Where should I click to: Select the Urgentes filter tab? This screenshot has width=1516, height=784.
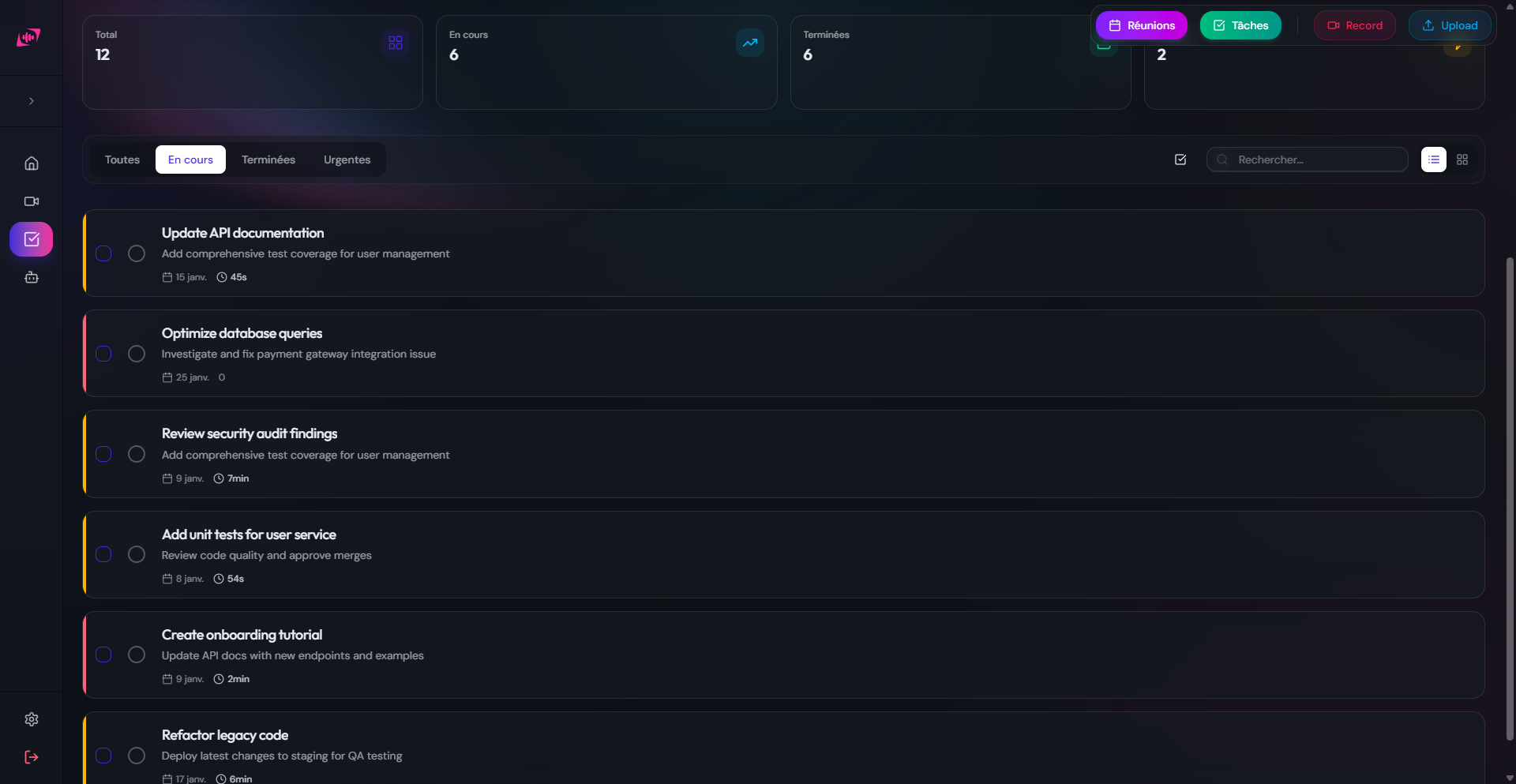[x=347, y=159]
